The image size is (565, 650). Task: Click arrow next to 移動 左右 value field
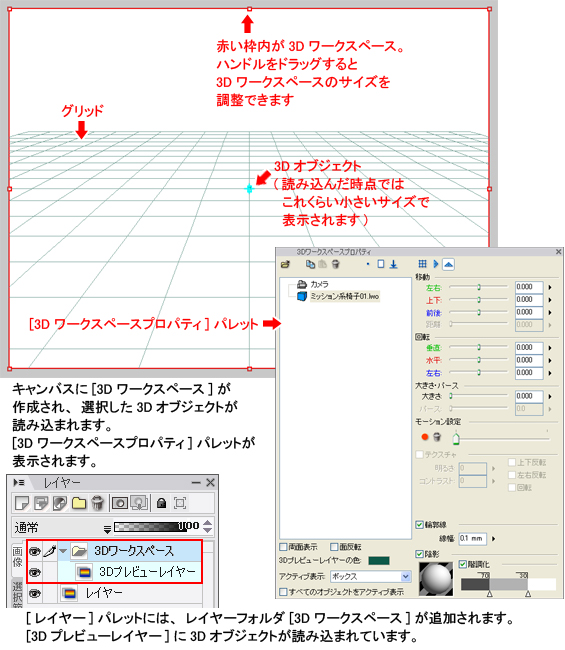pyautogui.click(x=550, y=287)
